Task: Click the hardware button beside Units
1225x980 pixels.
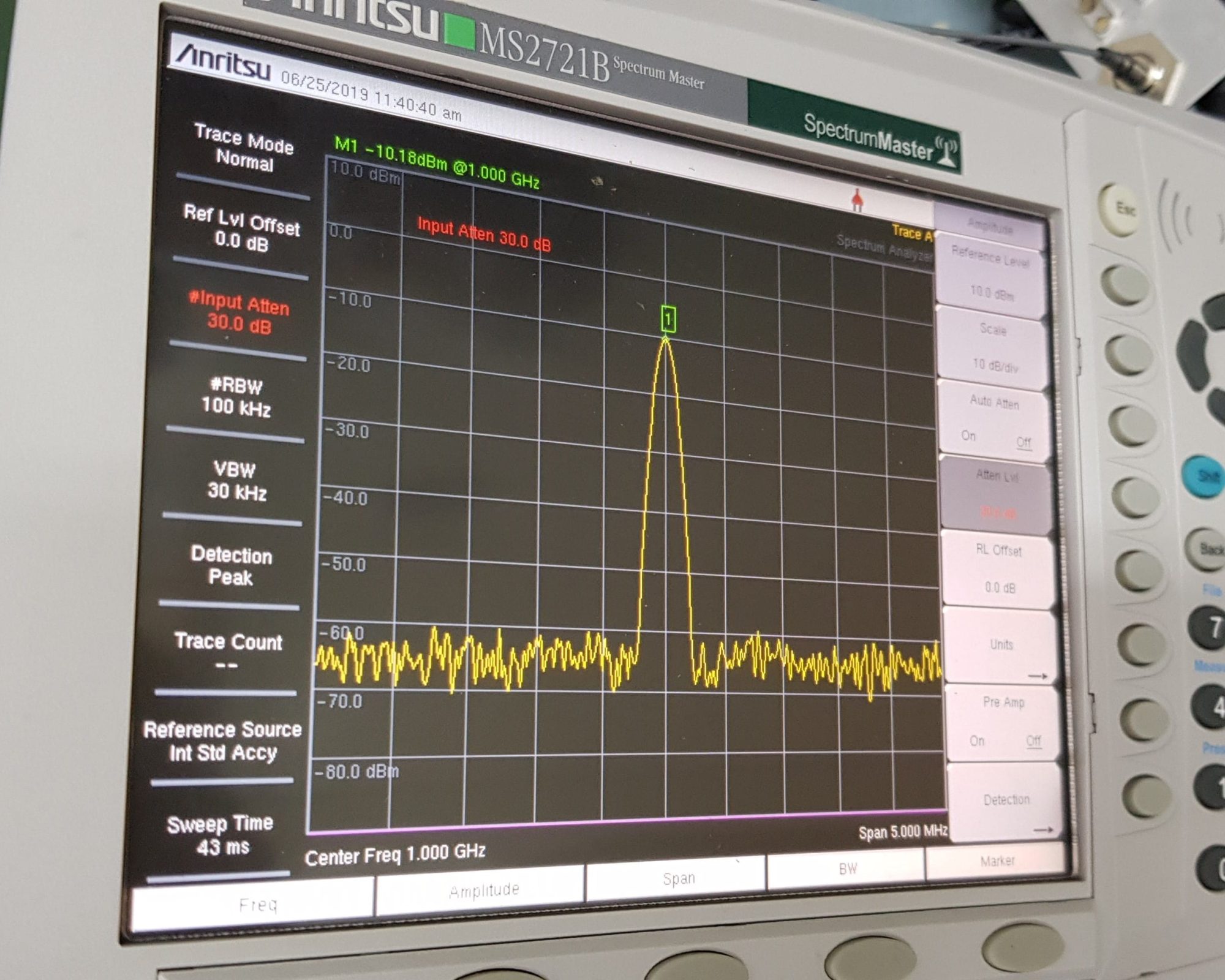Action: 1141,644
